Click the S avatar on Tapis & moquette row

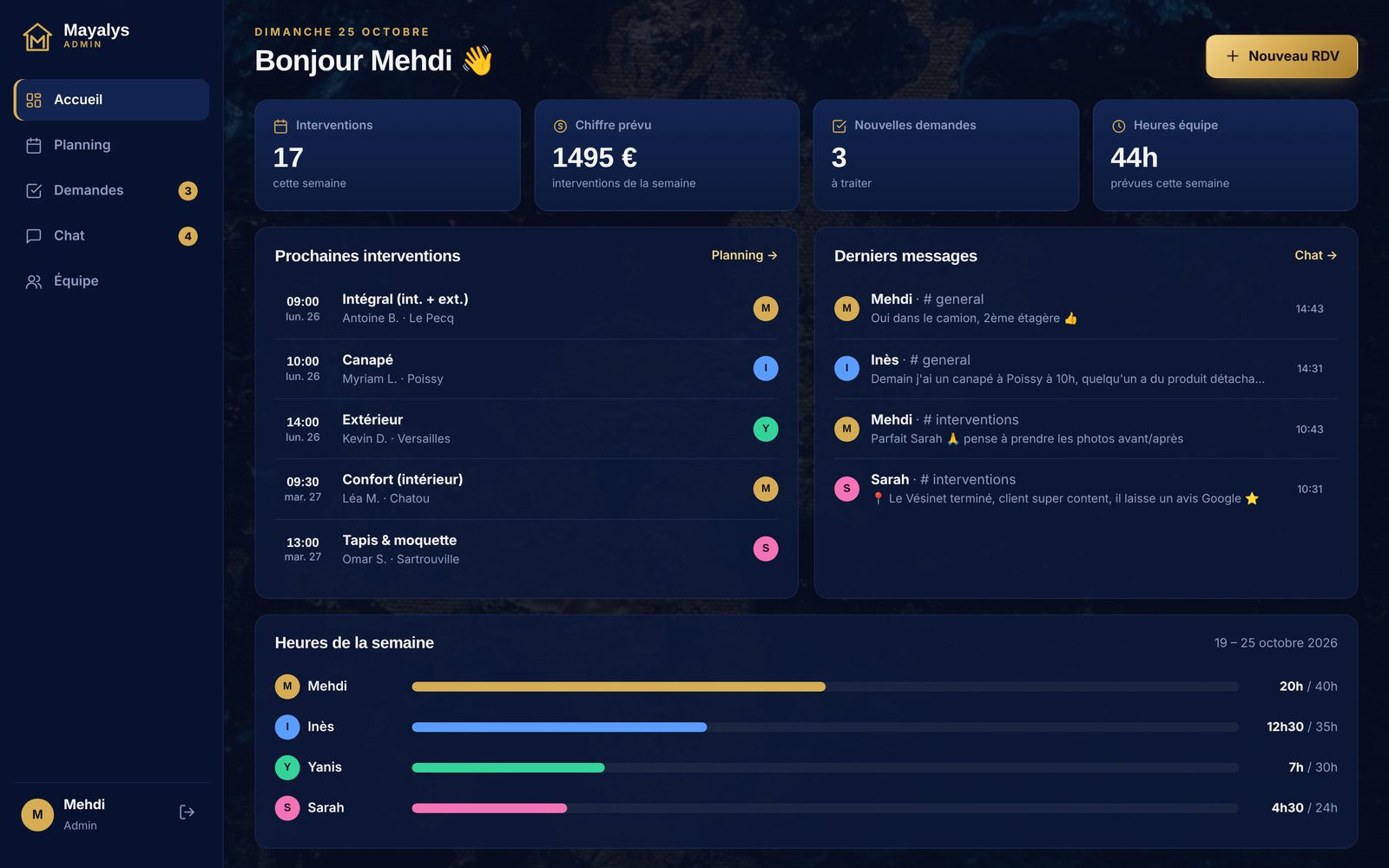click(x=766, y=549)
